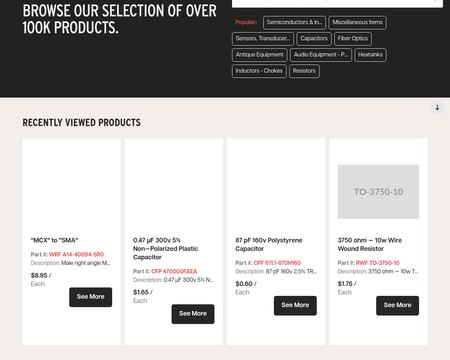
Task: Click the scroll-down arrow icon
Action: [437, 107]
